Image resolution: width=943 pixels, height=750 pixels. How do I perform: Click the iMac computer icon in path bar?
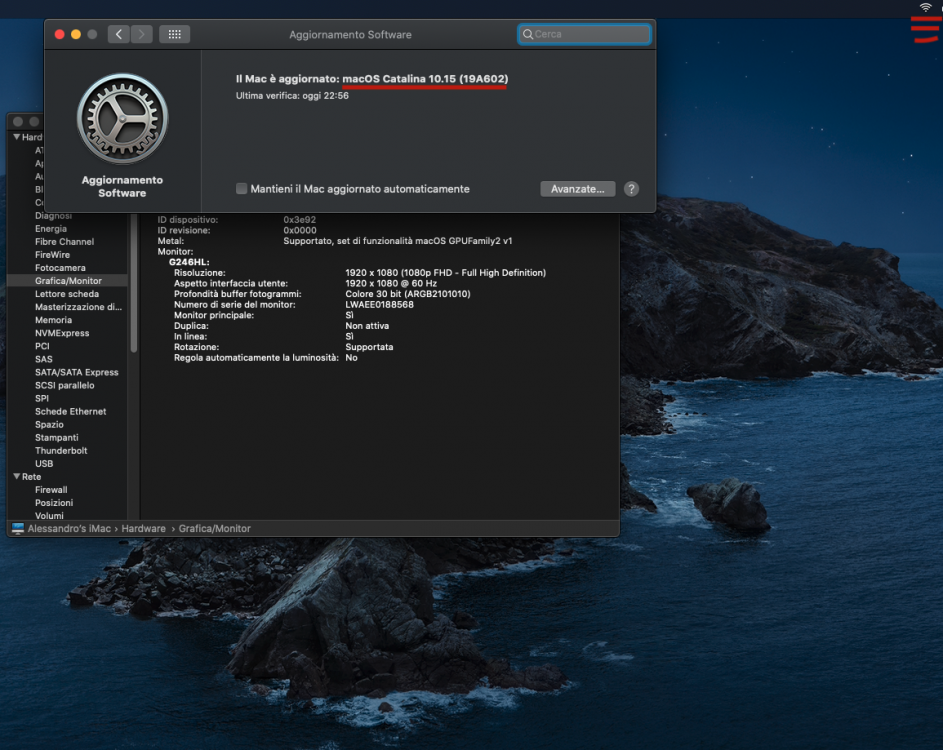[18, 529]
